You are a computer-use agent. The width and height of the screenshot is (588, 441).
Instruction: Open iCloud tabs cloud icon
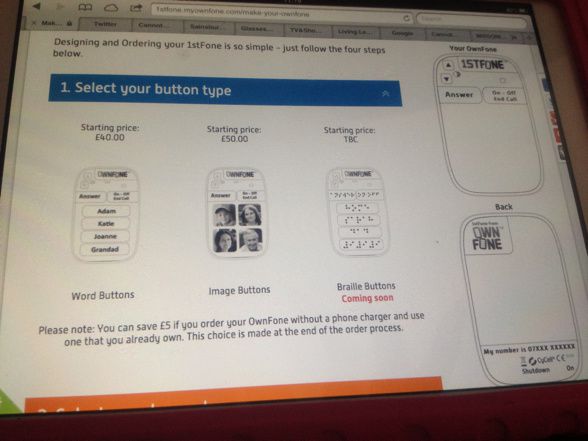(x=111, y=8)
